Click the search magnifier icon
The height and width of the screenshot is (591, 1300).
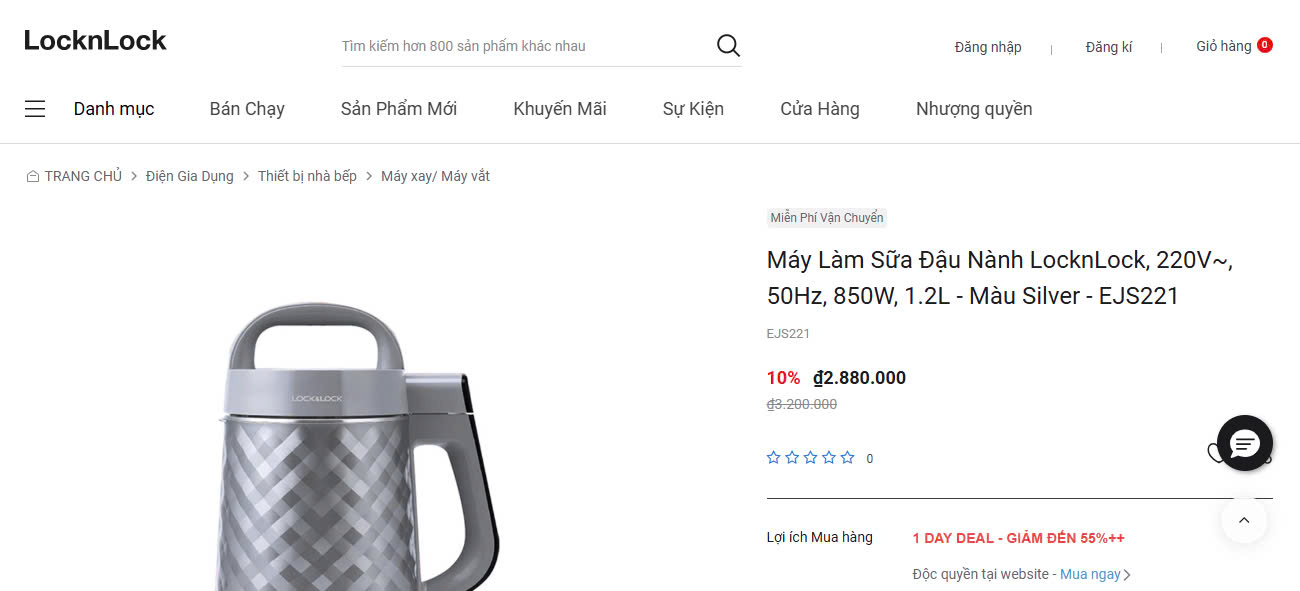click(728, 45)
